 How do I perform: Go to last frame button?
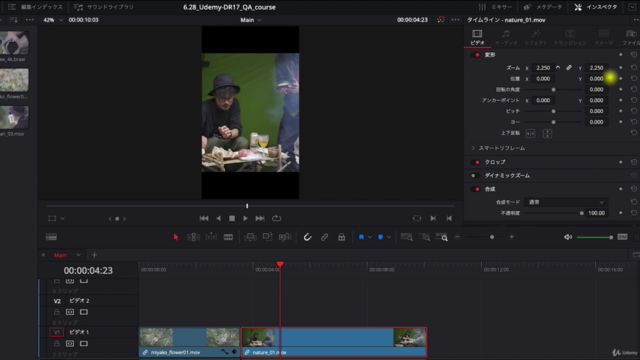tap(260, 218)
